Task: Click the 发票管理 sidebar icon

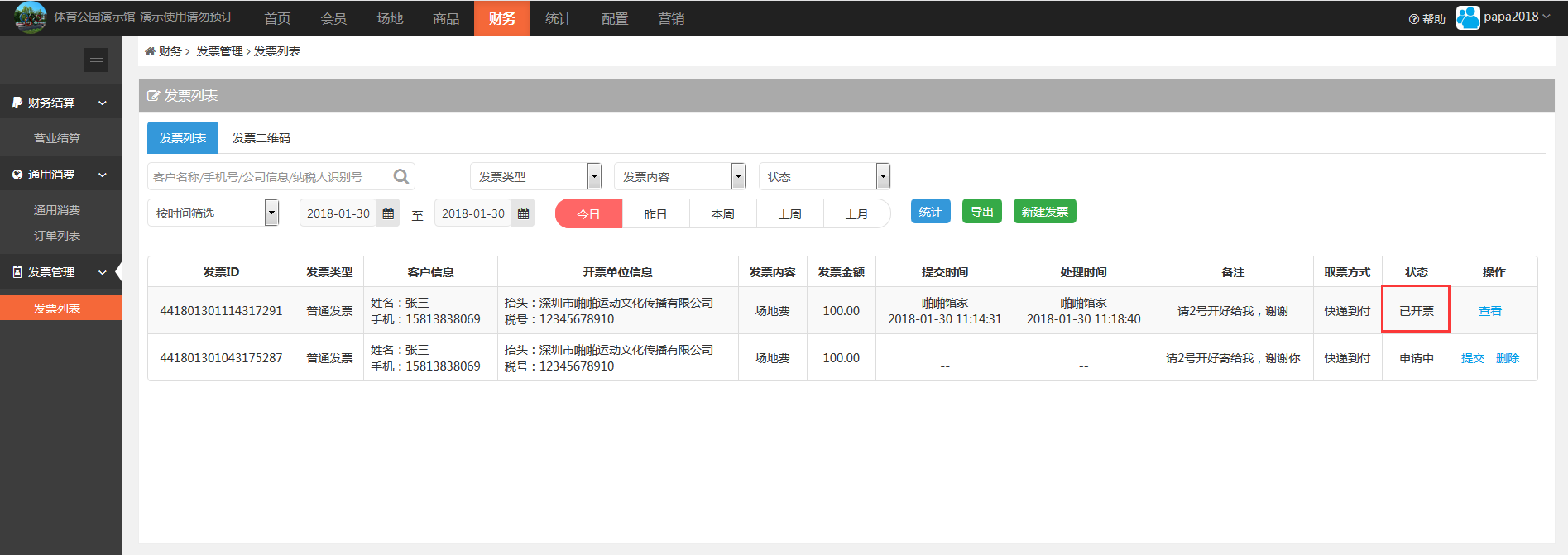Action: click(x=17, y=272)
